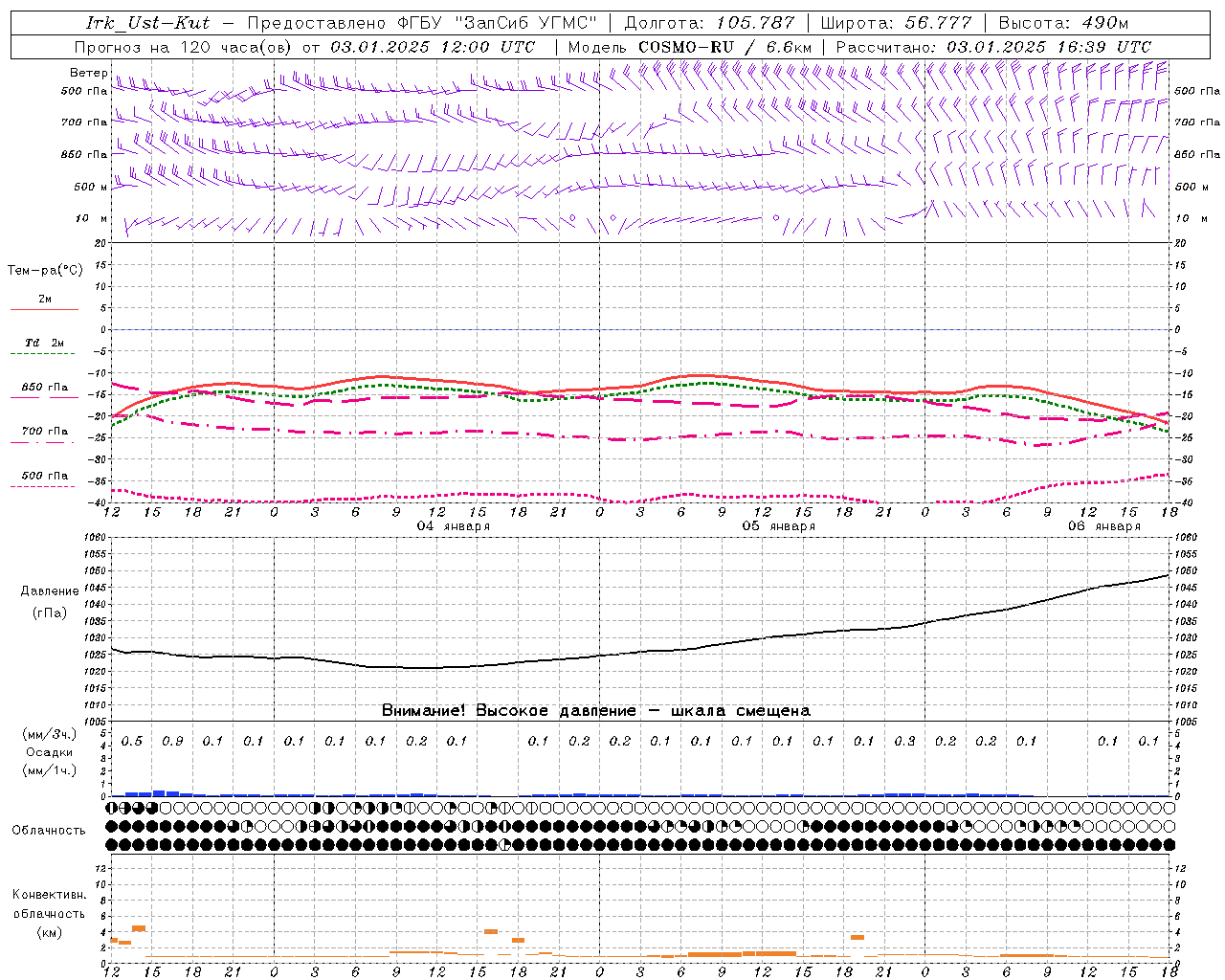Click the station name Irk_Ust-Kut

[147, 23]
